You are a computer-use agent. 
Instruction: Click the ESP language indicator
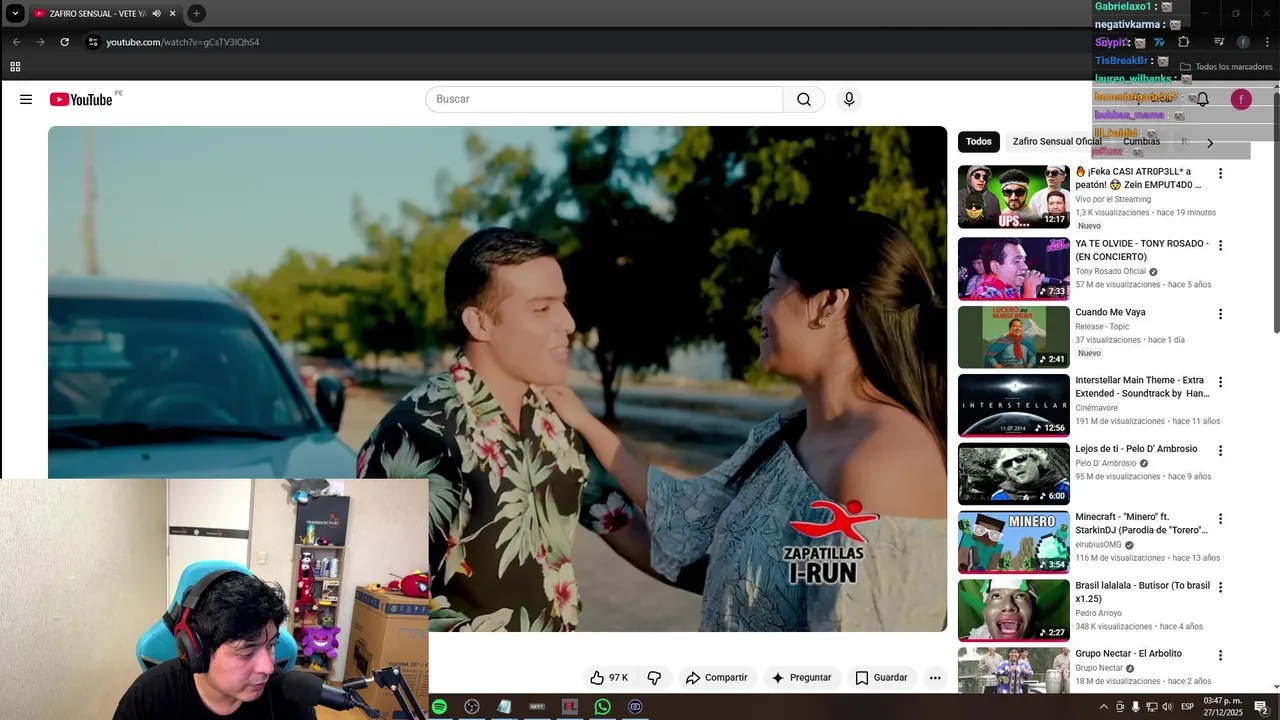[x=1187, y=707]
